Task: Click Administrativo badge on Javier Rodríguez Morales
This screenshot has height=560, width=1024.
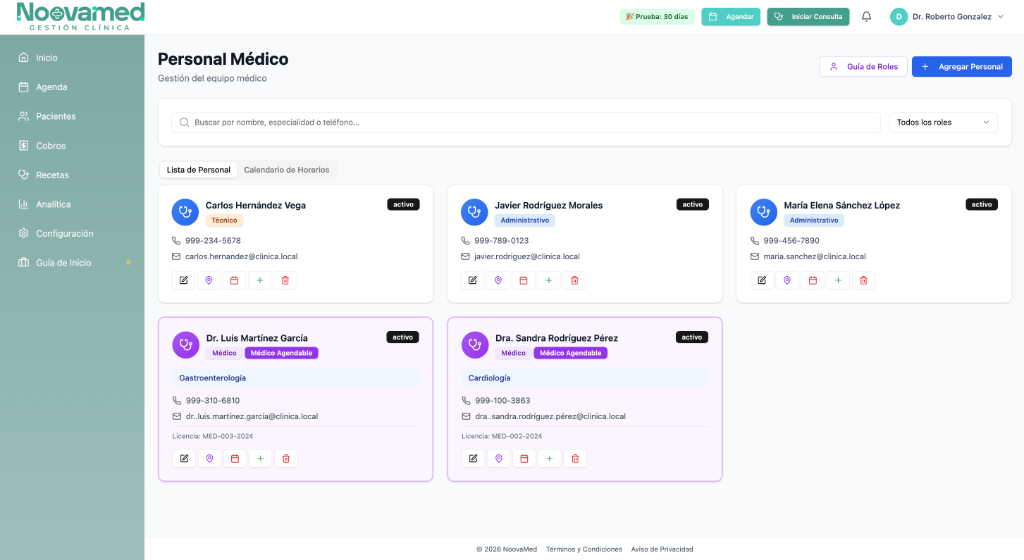Action: [525, 221]
